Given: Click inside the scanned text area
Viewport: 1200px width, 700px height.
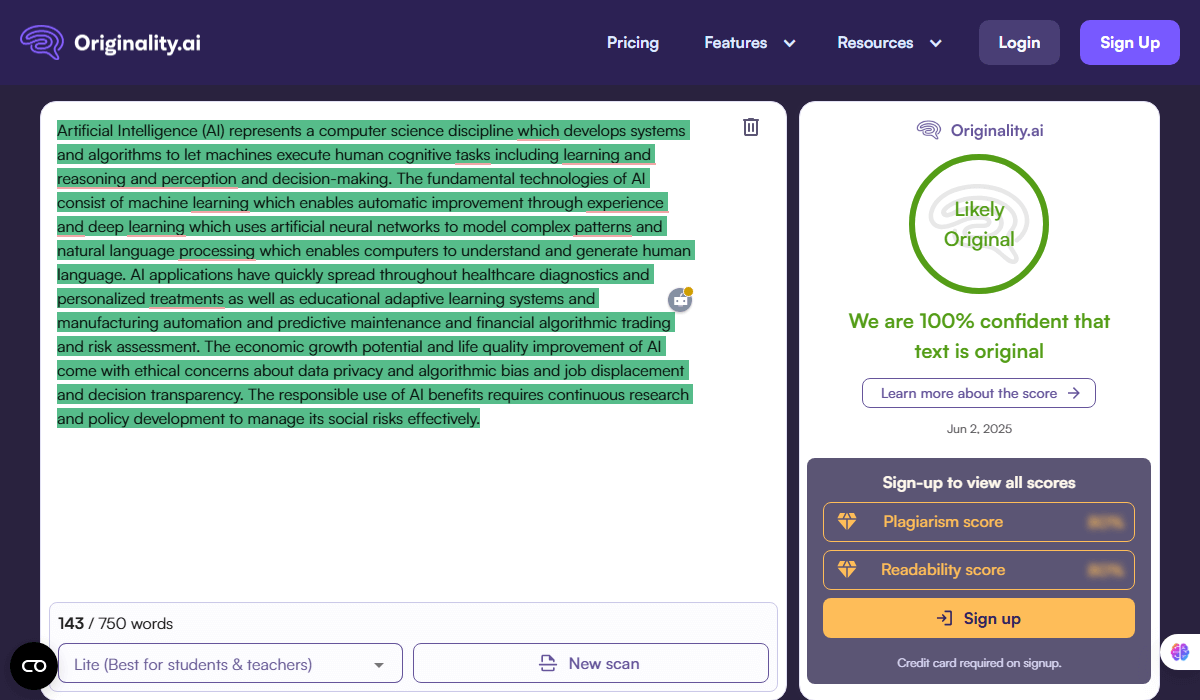Looking at the screenshot, I should [x=375, y=275].
